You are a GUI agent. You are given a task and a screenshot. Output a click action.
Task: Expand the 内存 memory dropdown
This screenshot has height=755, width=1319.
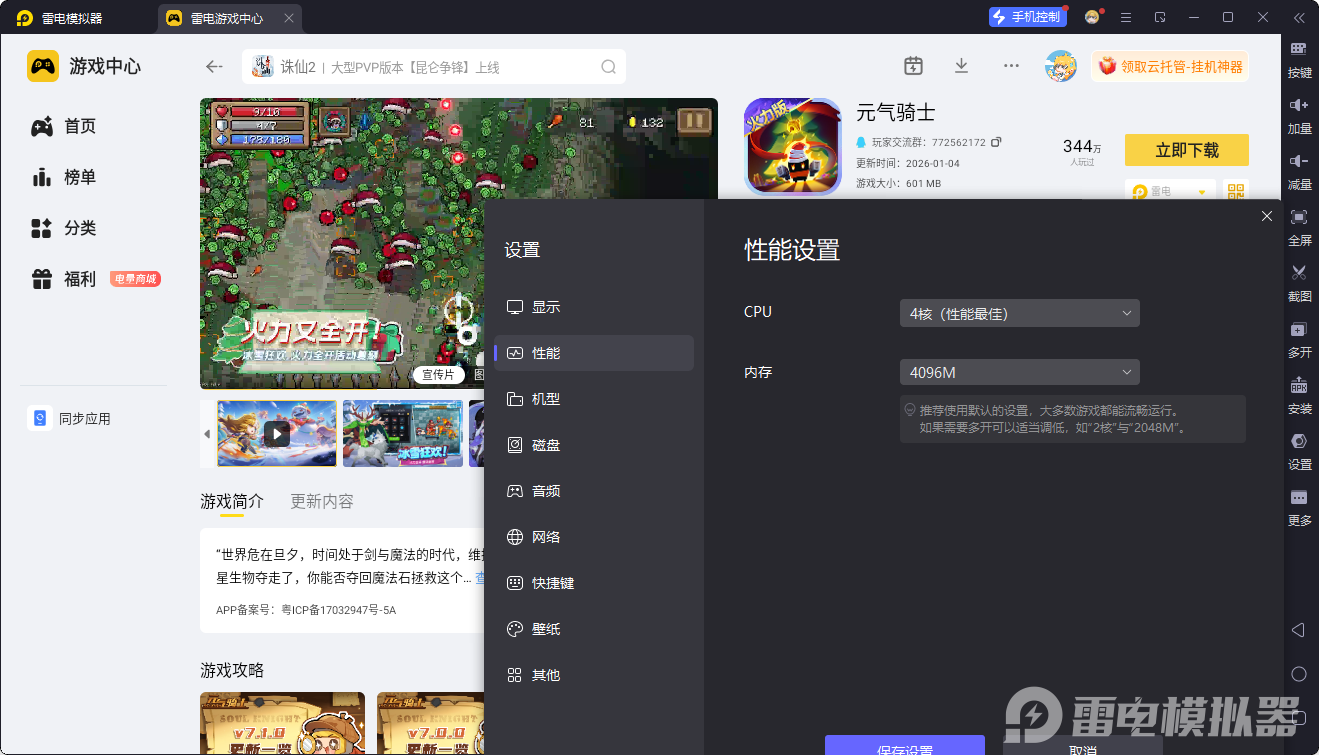(1020, 373)
